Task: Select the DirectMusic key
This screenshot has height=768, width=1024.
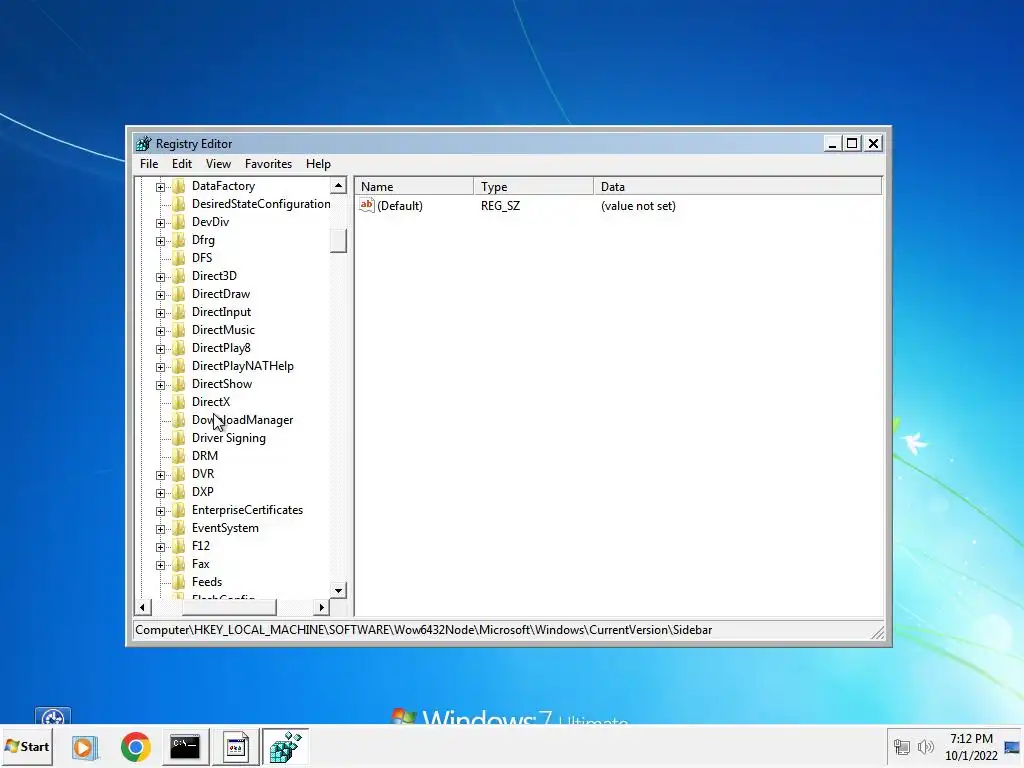Action: click(x=223, y=330)
